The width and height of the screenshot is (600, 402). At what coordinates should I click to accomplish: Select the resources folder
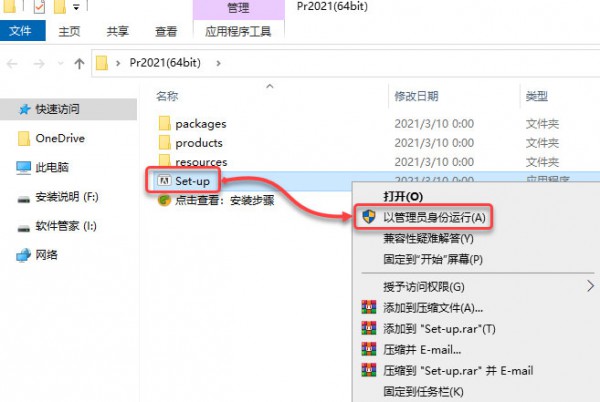[x=201, y=162]
